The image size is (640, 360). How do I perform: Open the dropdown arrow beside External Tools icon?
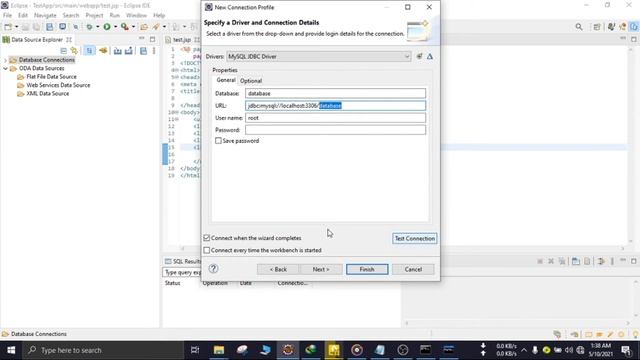(x=133, y=27)
